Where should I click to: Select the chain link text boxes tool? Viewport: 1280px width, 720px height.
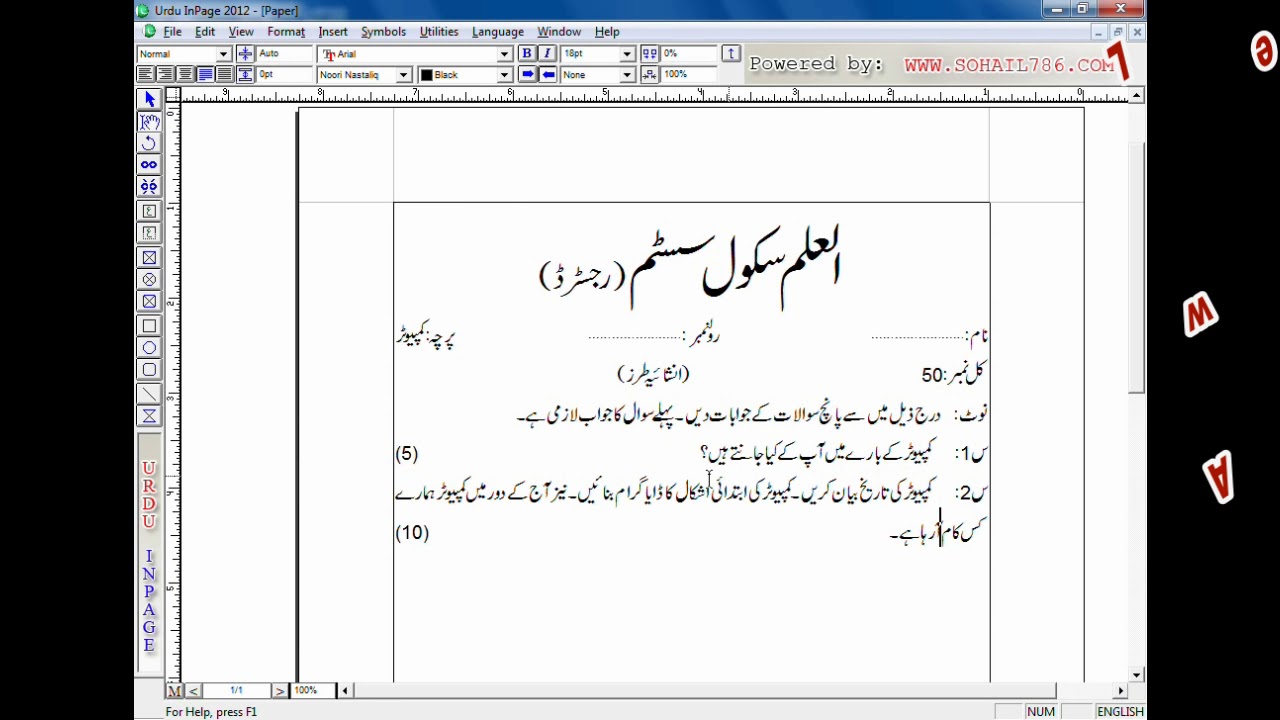coord(149,165)
